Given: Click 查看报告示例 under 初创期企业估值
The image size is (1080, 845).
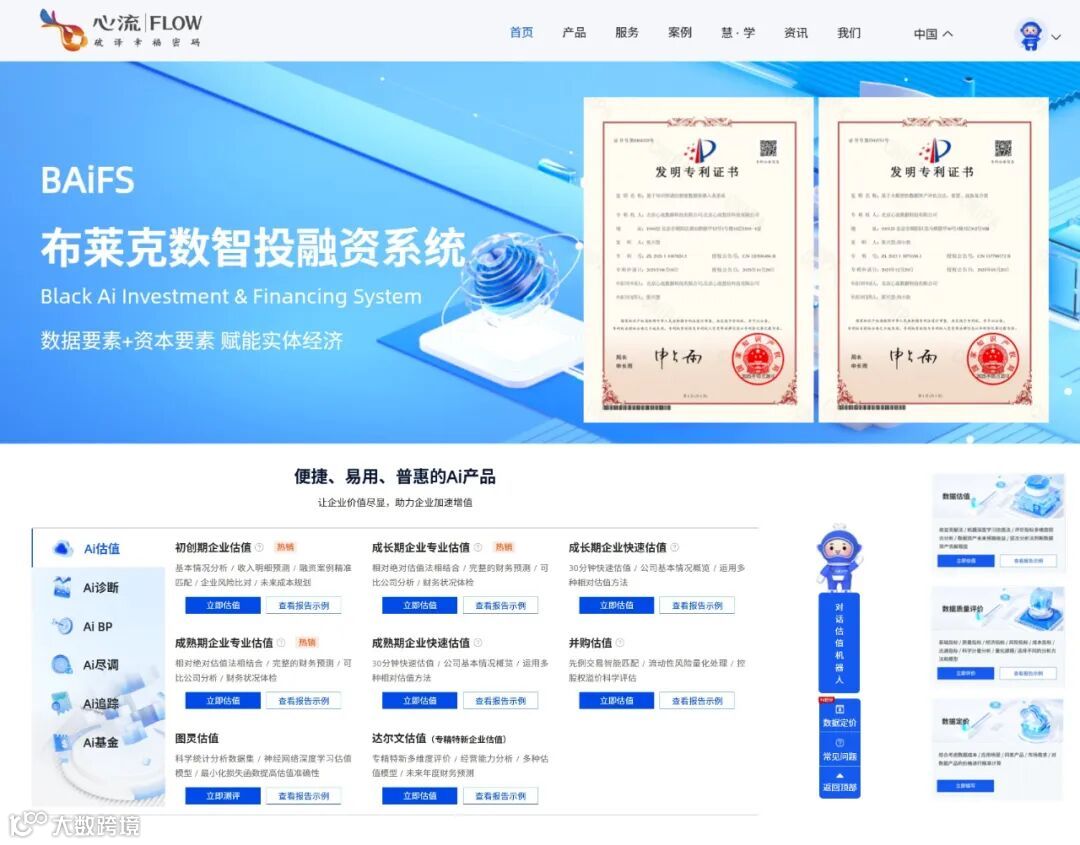Looking at the screenshot, I should (x=304, y=605).
